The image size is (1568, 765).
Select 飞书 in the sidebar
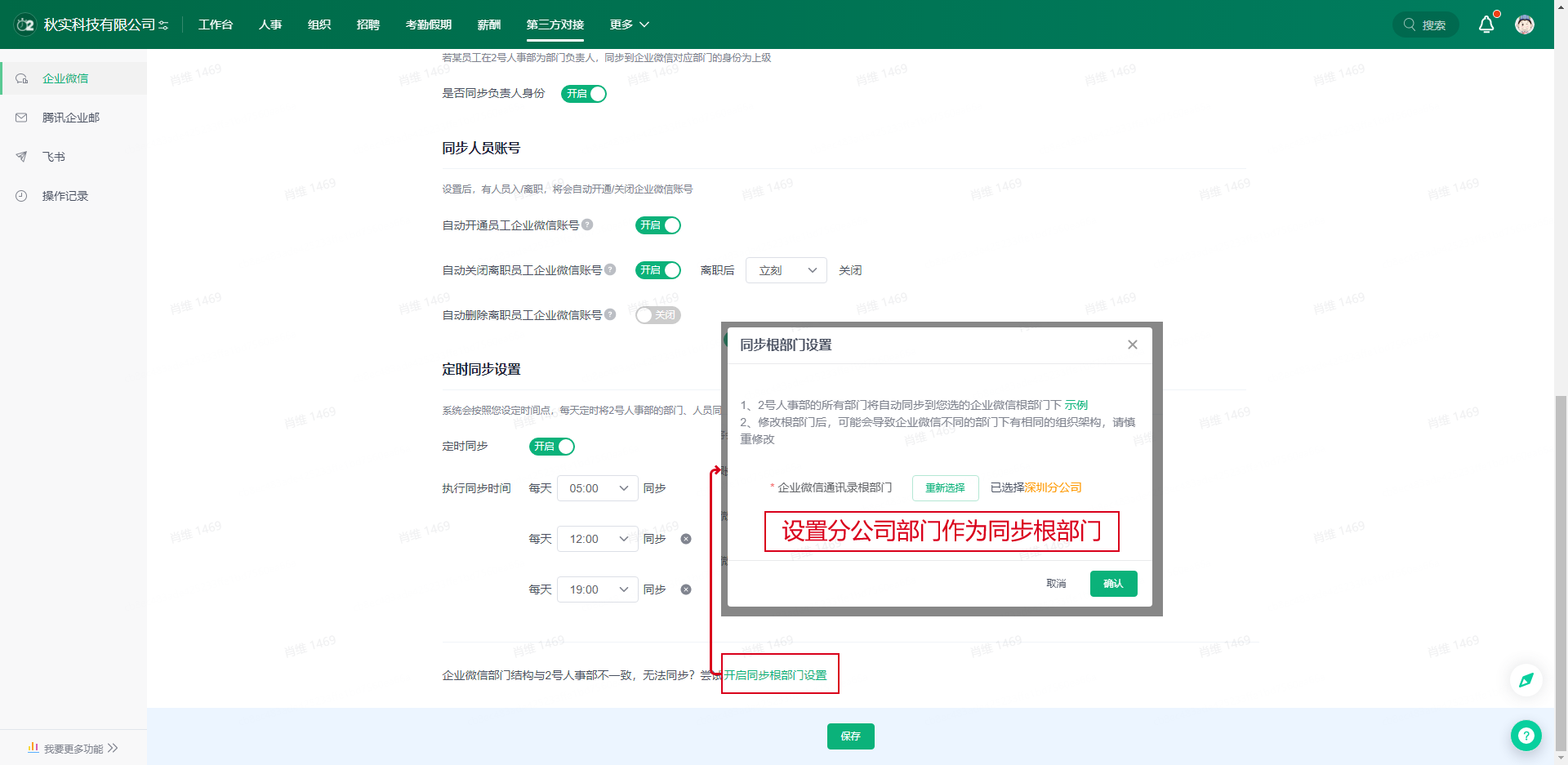tap(73, 157)
